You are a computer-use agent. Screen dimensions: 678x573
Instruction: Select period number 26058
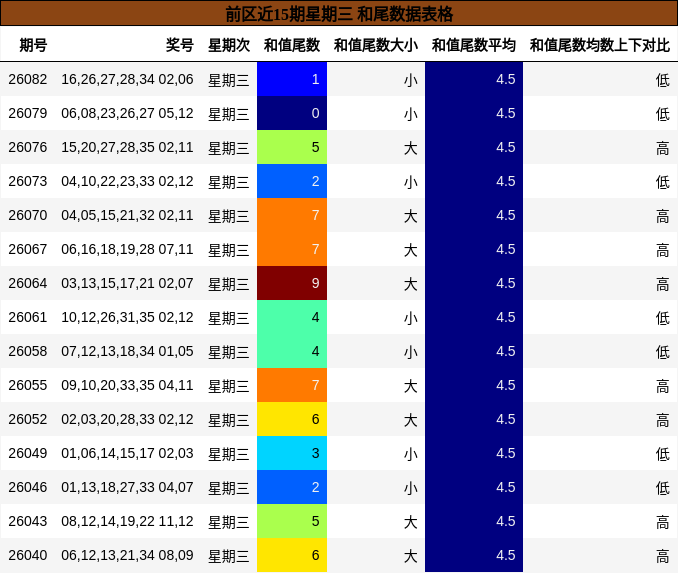pos(28,351)
